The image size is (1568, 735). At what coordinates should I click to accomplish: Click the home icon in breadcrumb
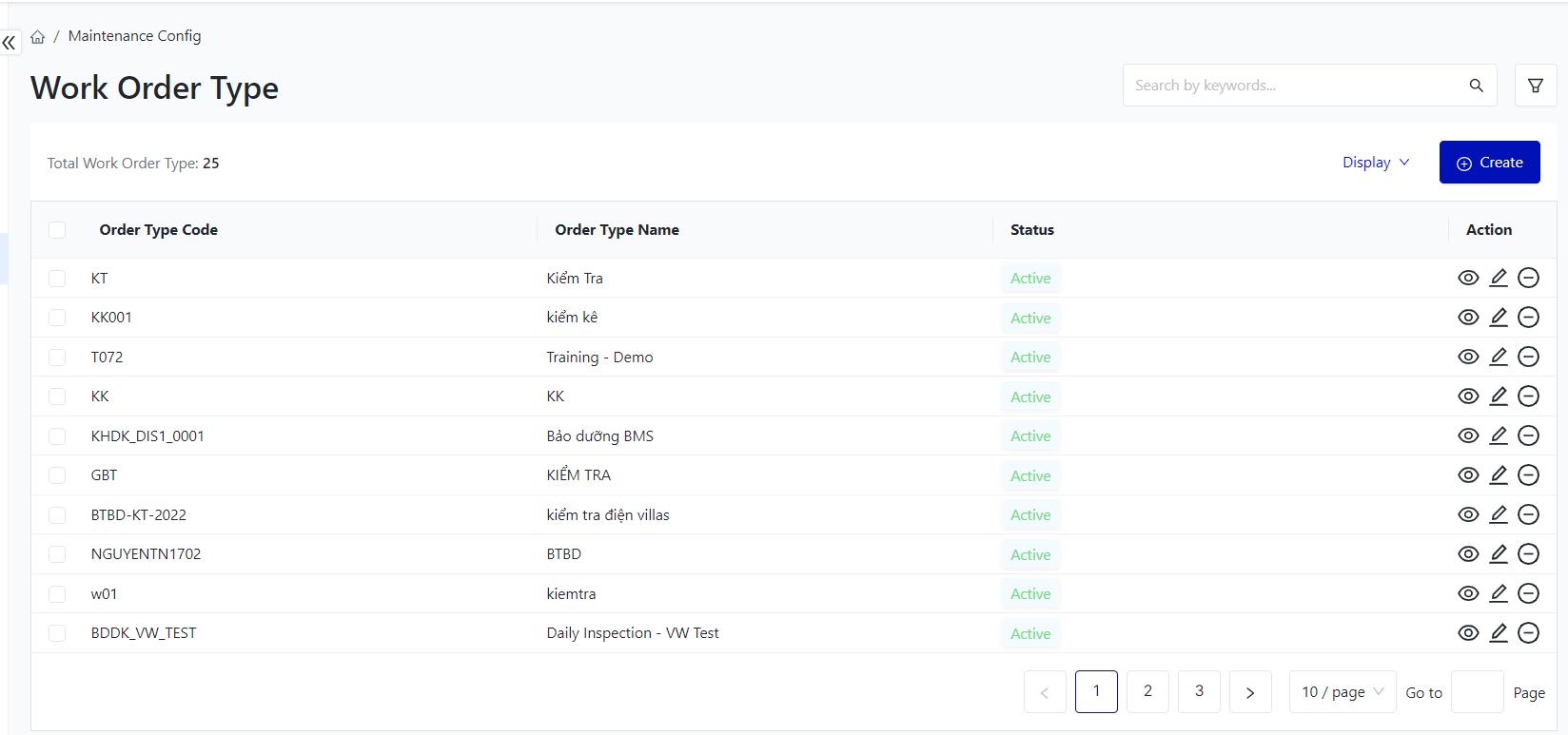38,37
